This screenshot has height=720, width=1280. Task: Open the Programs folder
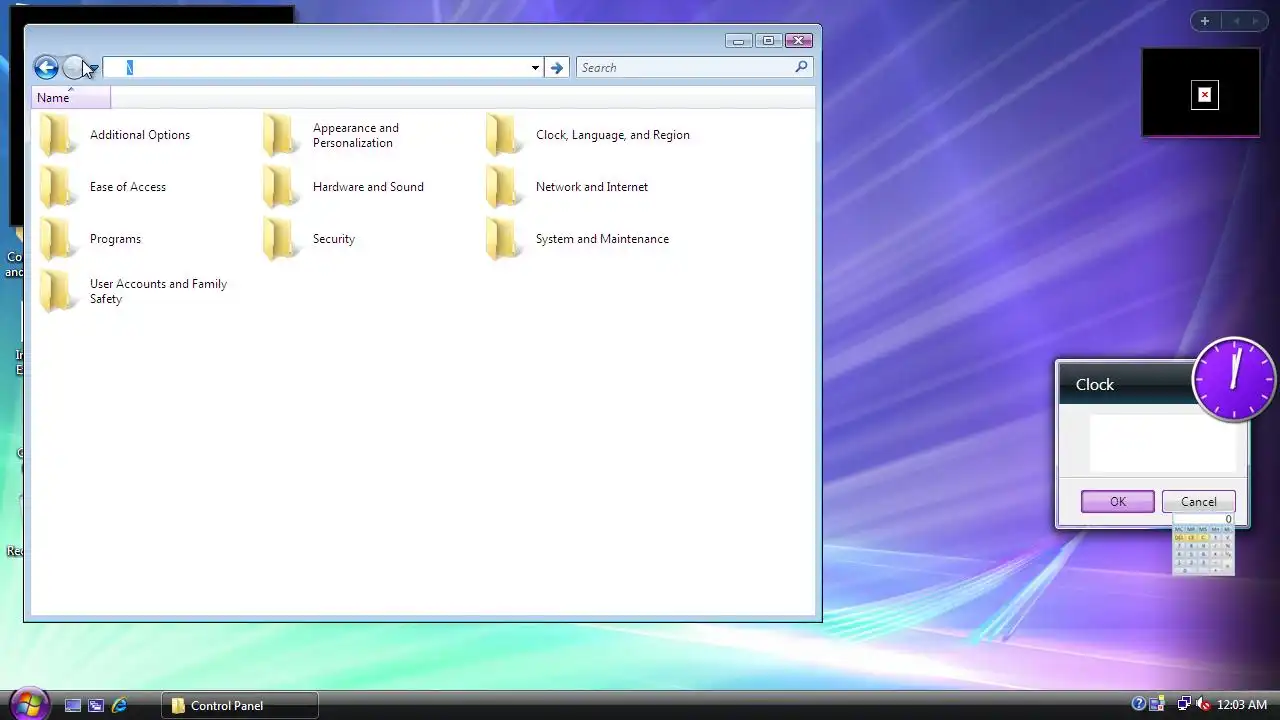click(x=91, y=239)
